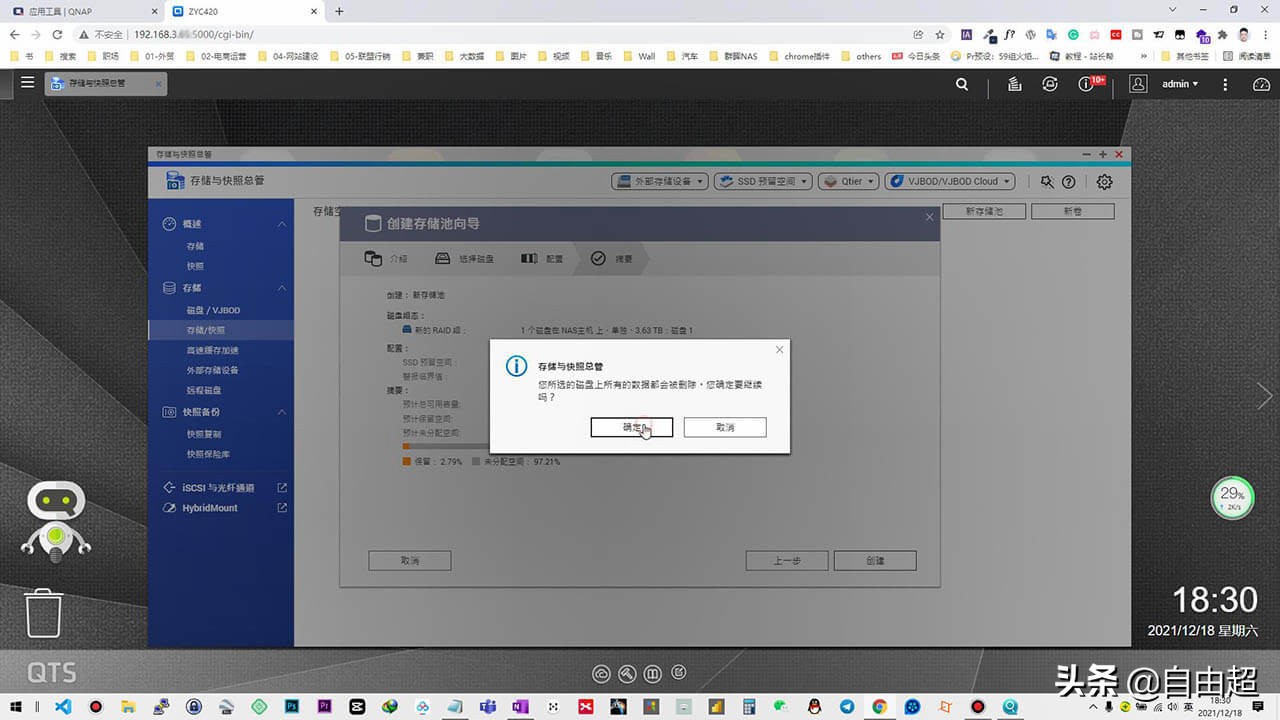Click the admin user profile icon

(x=1138, y=84)
